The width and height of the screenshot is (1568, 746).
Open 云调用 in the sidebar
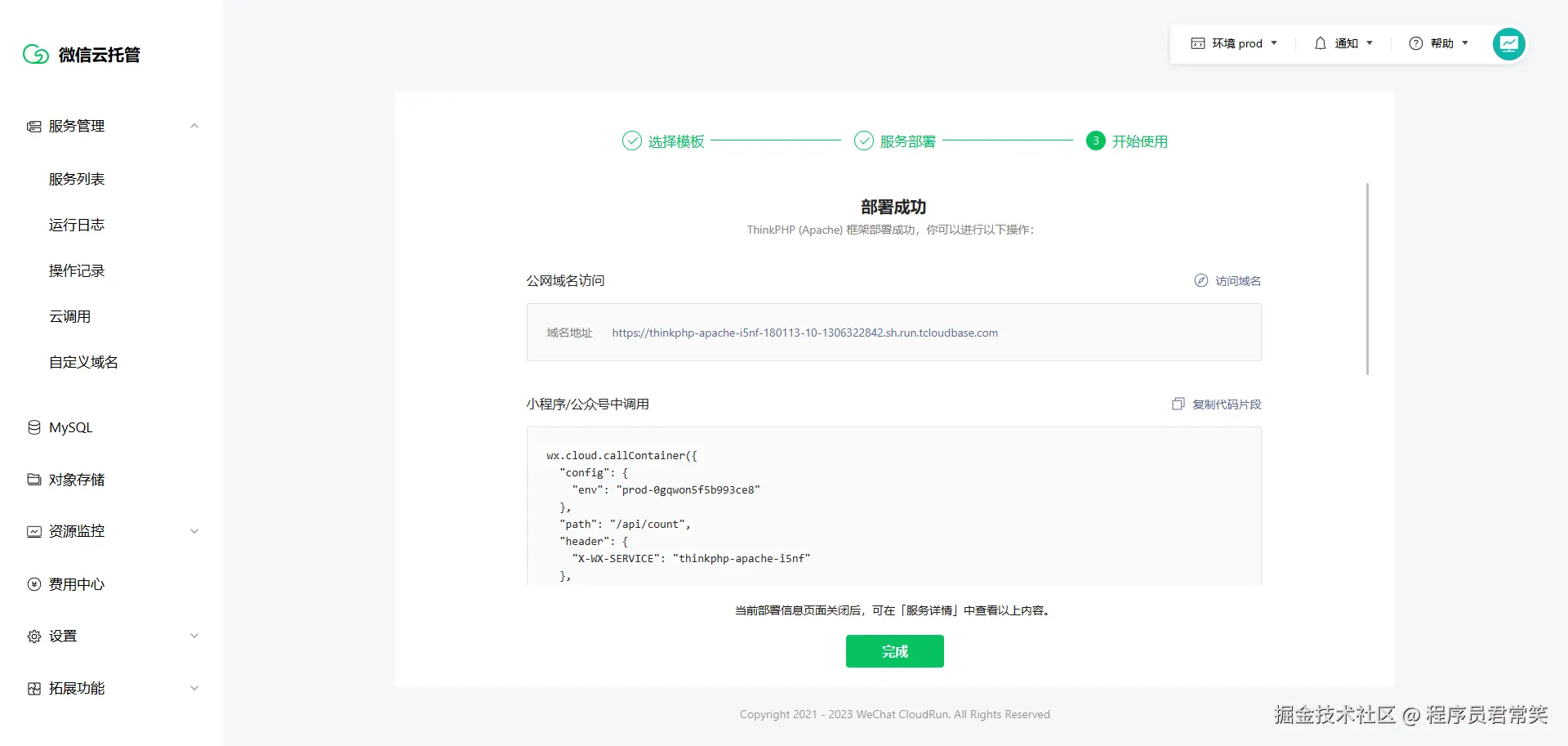point(70,316)
